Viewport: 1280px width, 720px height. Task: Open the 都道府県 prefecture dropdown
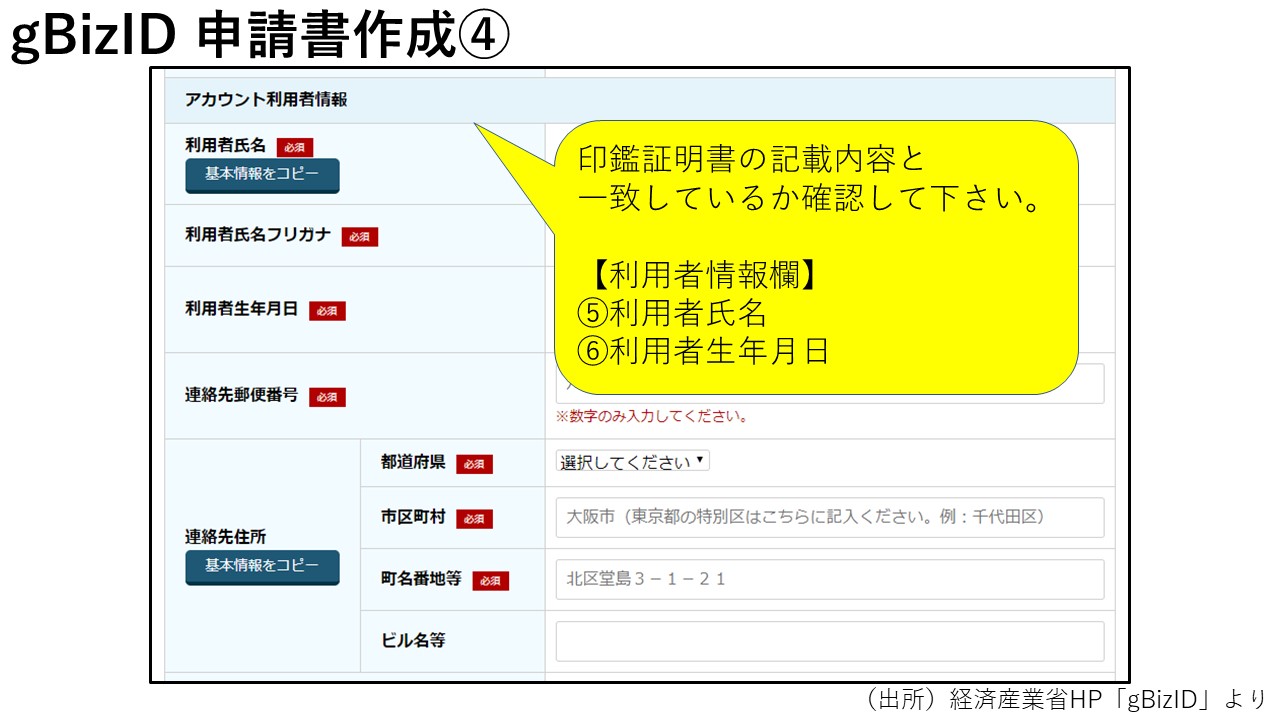click(x=633, y=462)
